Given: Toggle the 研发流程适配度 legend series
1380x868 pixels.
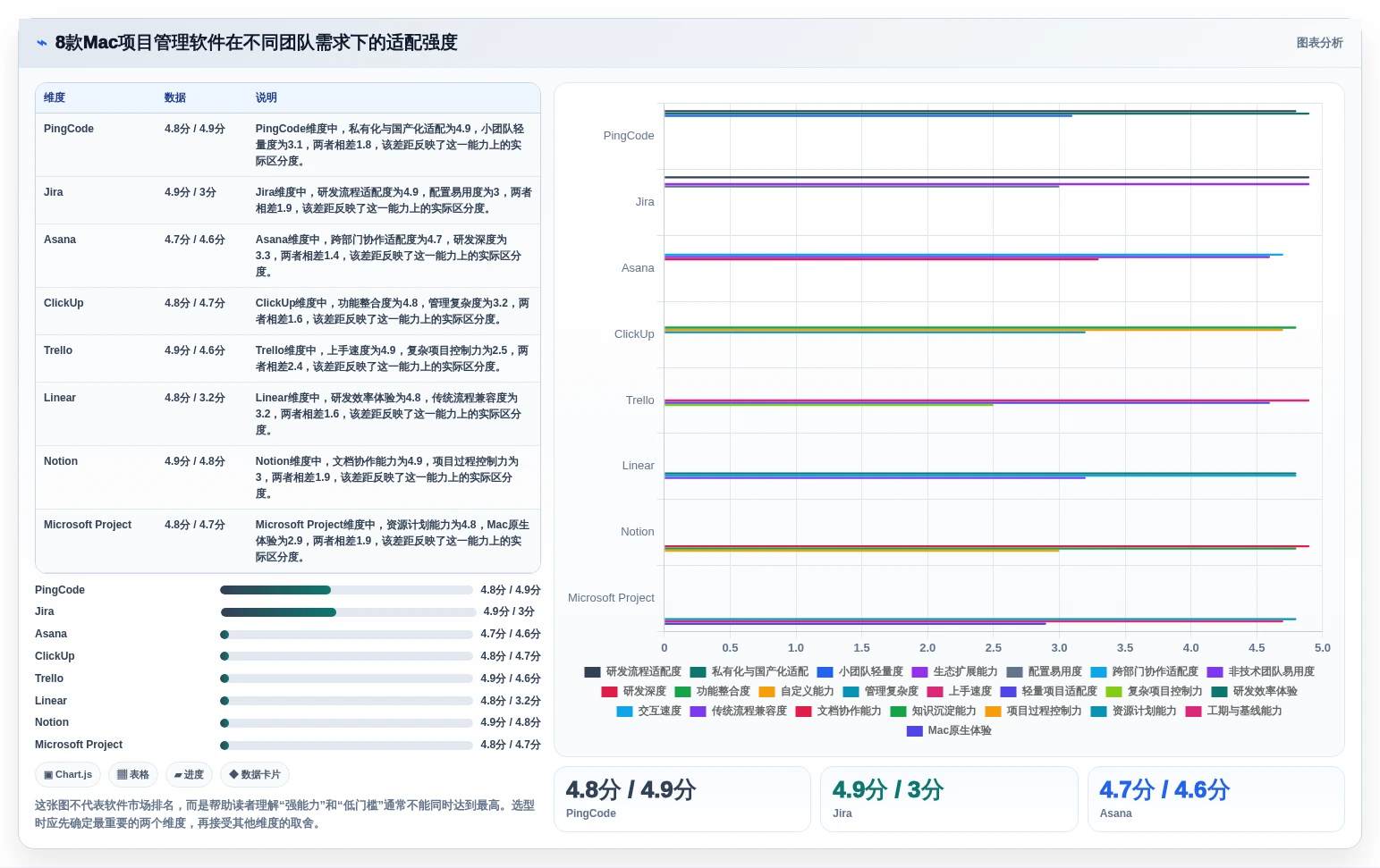Looking at the screenshot, I should [633, 671].
